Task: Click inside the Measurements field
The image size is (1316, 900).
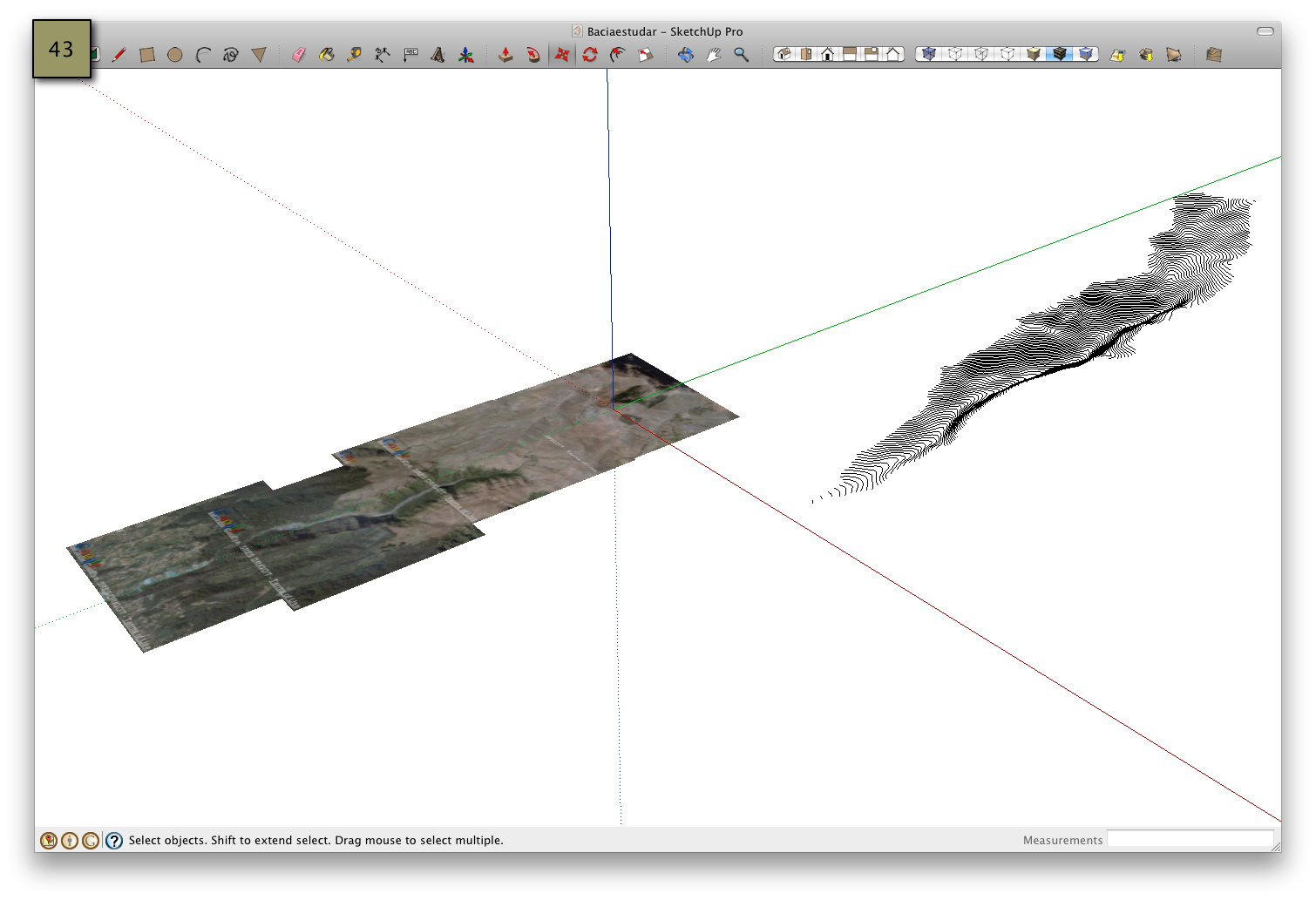Action: [x=1190, y=839]
